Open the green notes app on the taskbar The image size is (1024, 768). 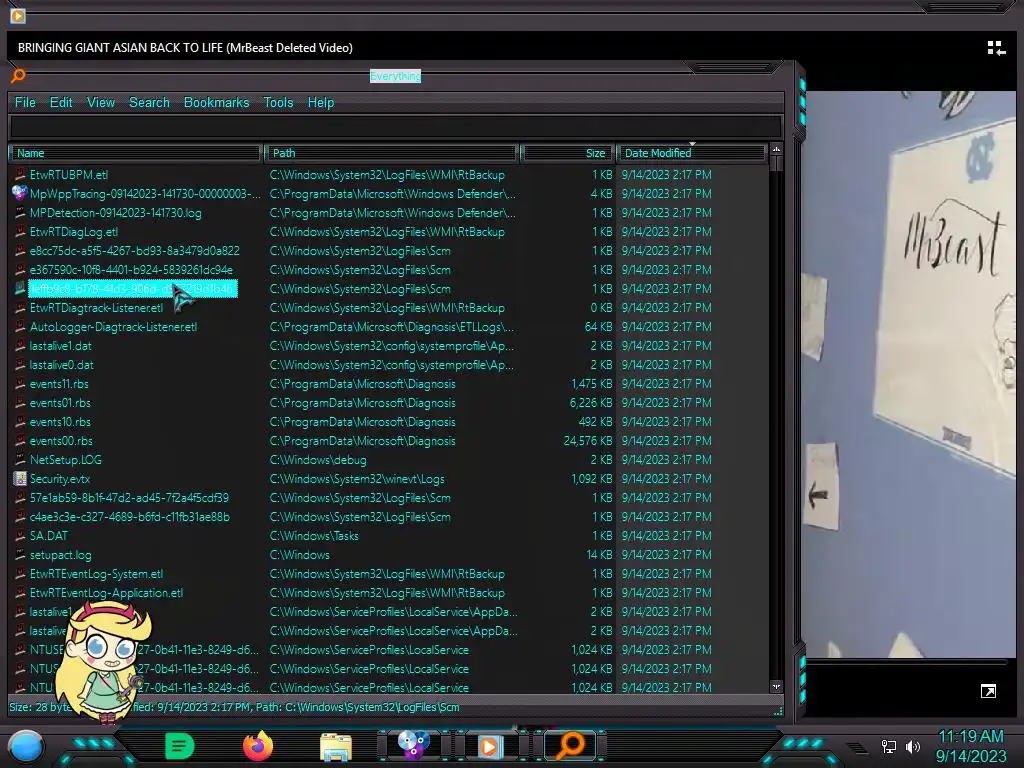point(180,746)
